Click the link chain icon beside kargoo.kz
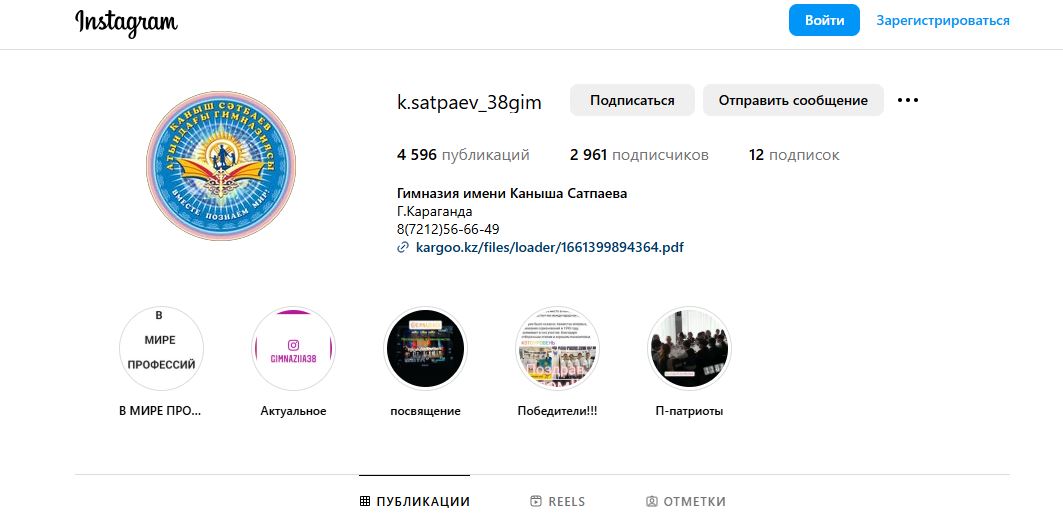The height and width of the screenshot is (515, 1063). (x=403, y=248)
